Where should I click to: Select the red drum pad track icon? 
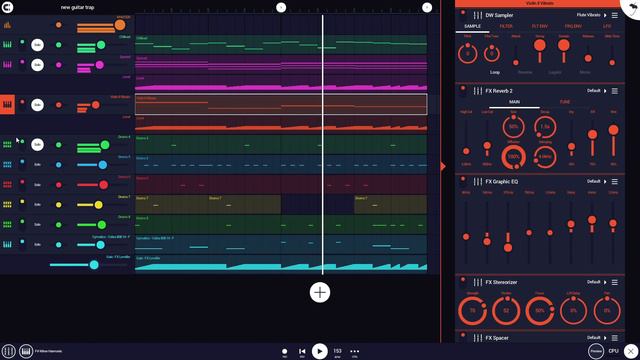[x=7, y=184]
